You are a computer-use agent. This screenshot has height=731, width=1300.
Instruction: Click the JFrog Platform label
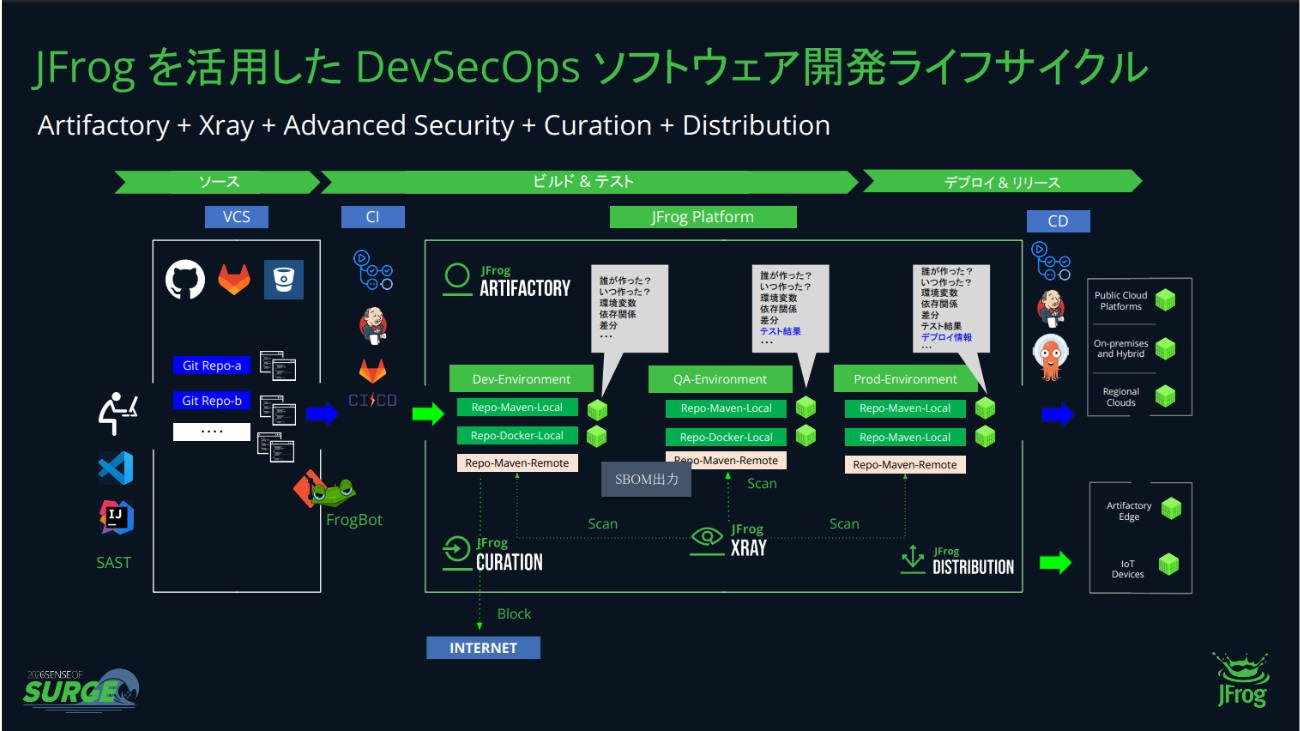click(x=703, y=217)
